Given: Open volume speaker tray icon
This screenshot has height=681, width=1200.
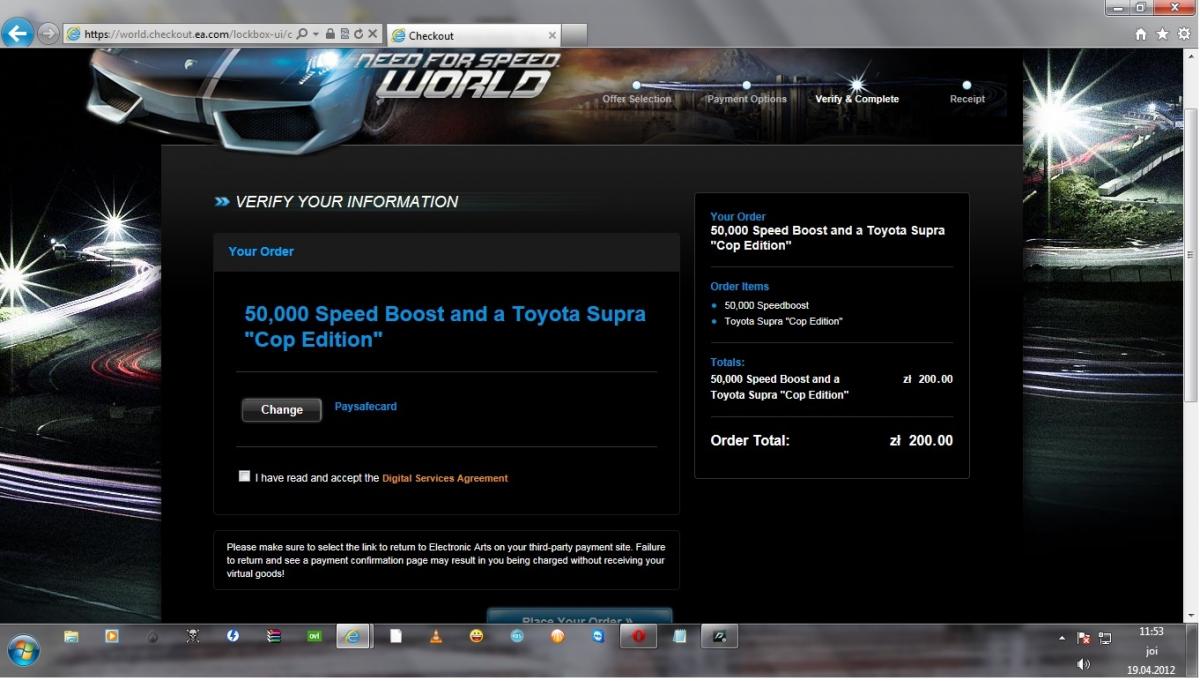Looking at the screenshot, I should coord(1083,663).
